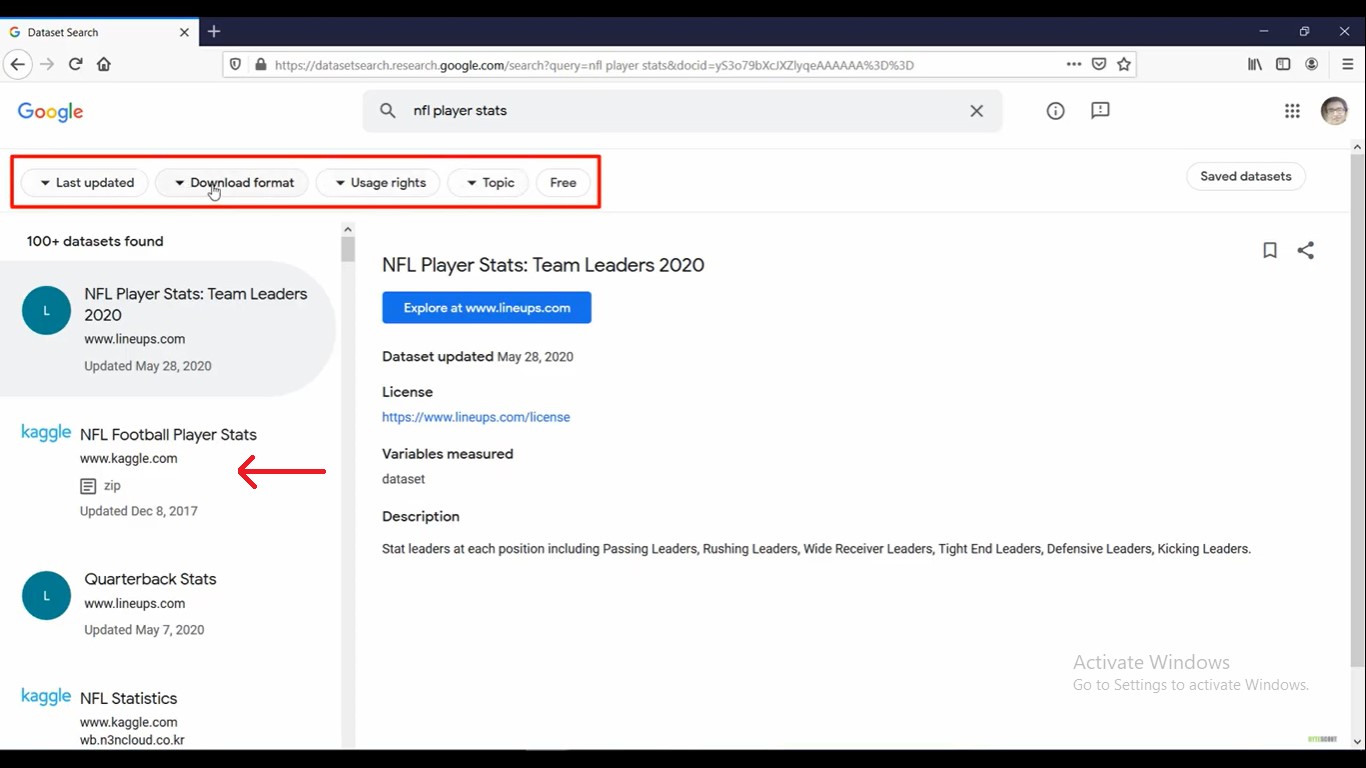The width and height of the screenshot is (1366, 768).
Task: Click the tracking protection shield icon
Action: pyautogui.click(x=236, y=65)
